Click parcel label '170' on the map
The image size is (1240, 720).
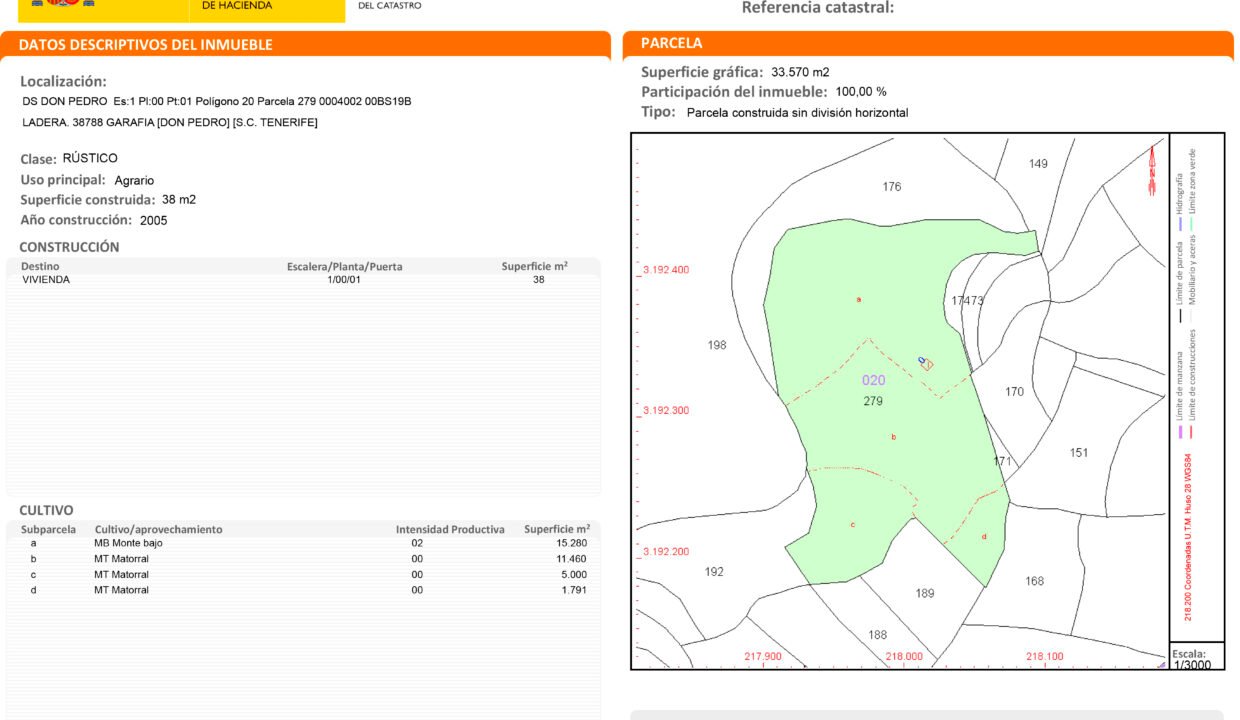pos(1015,392)
